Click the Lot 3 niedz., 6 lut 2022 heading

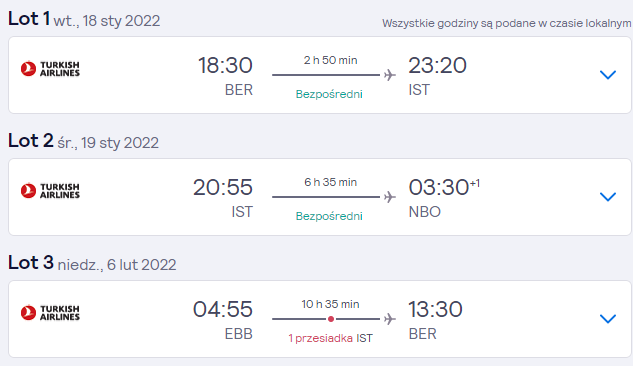(x=92, y=263)
